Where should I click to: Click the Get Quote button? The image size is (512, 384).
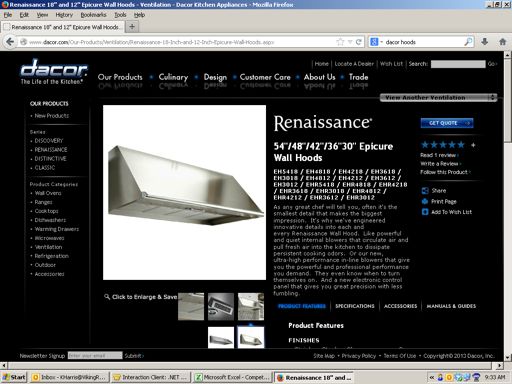(447, 123)
